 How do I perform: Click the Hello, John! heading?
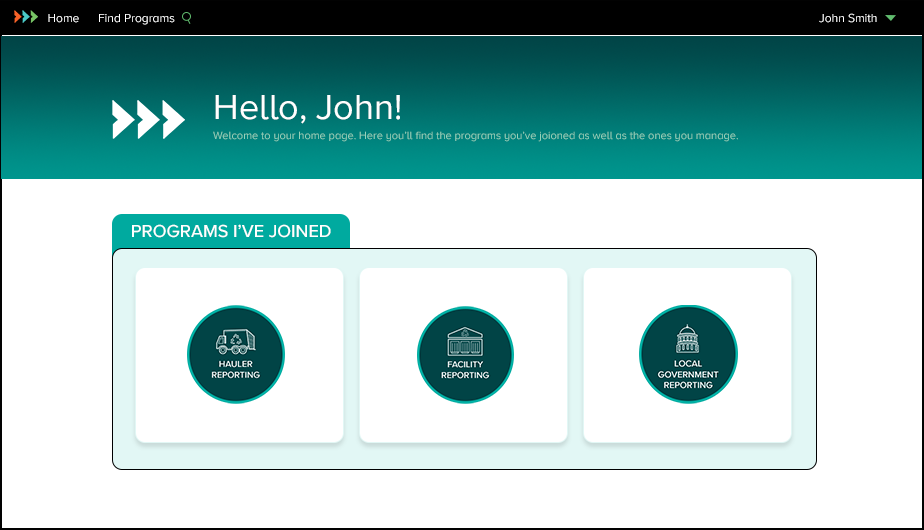[x=308, y=107]
